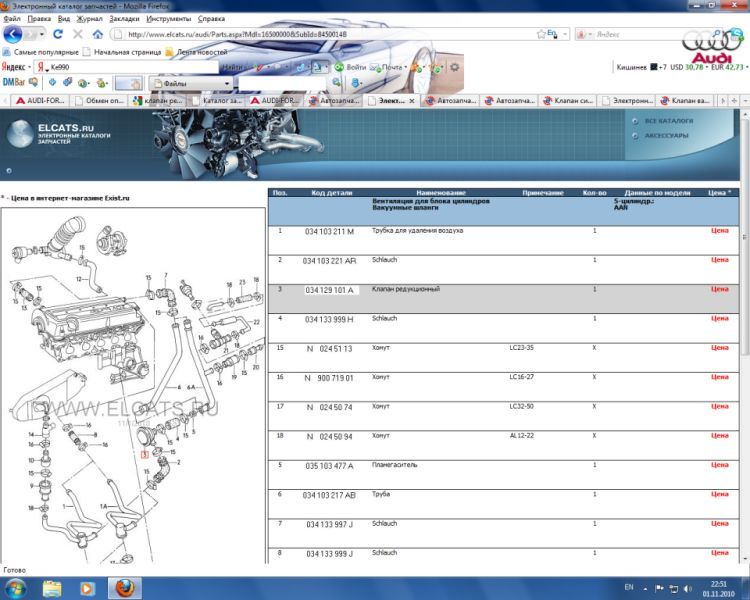Click Войти on the Yandex bar

[x=351, y=67]
